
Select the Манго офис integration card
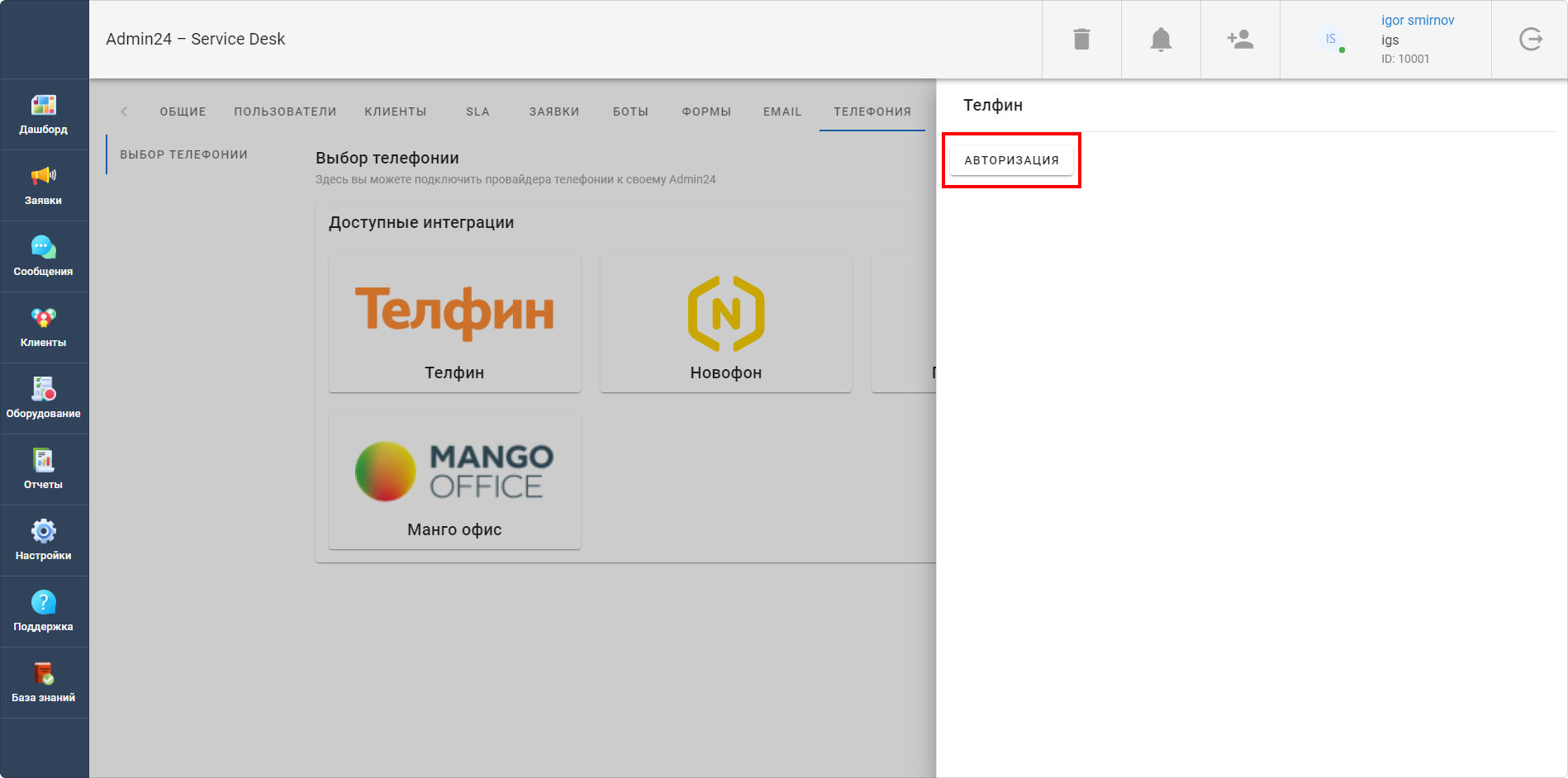[454, 481]
